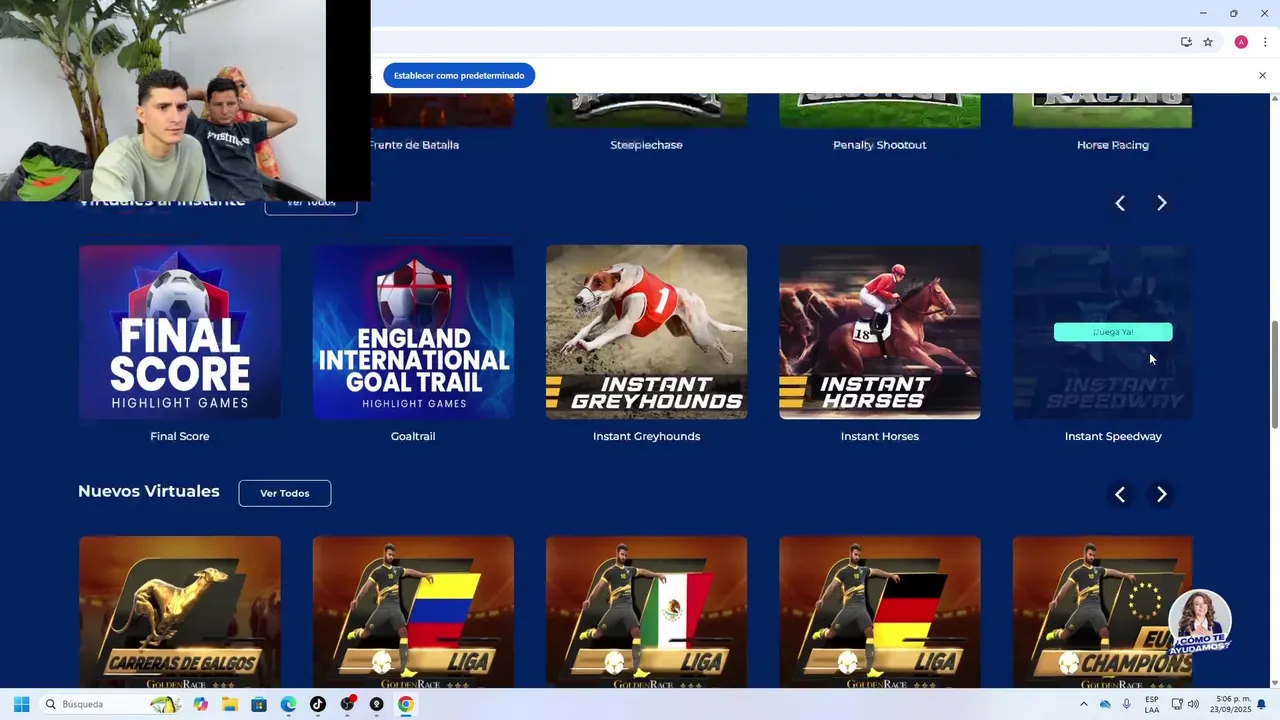
Task: Open the notifications bell icon
Action: [1261, 704]
